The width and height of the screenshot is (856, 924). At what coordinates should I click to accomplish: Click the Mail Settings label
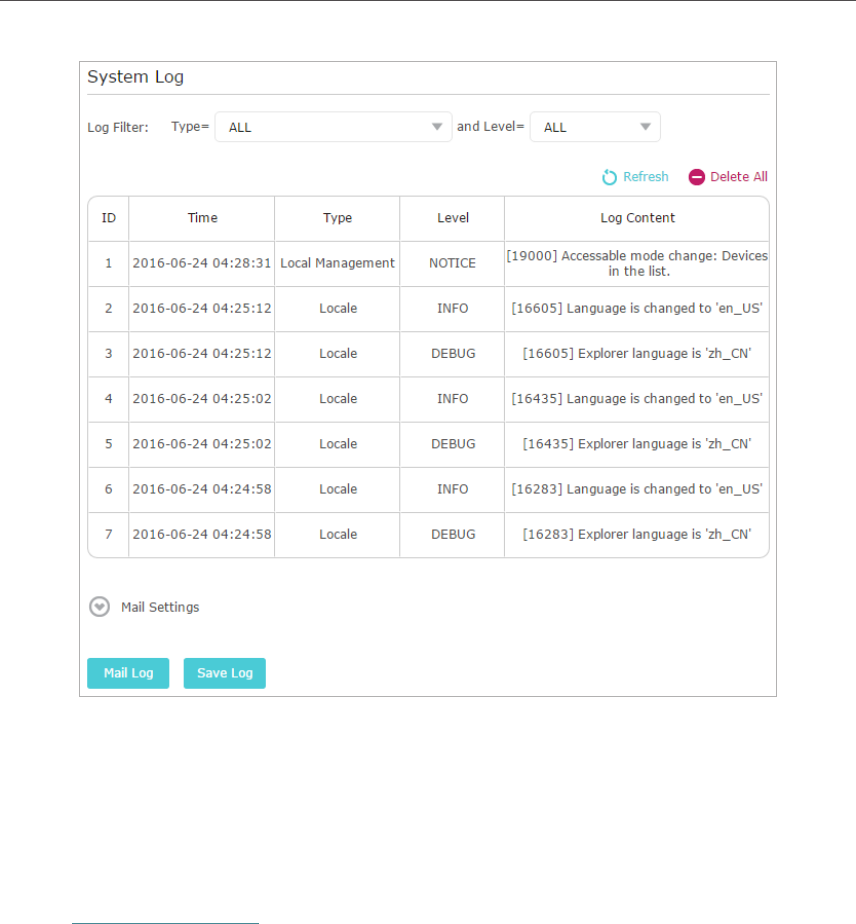click(x=160, y=607)
